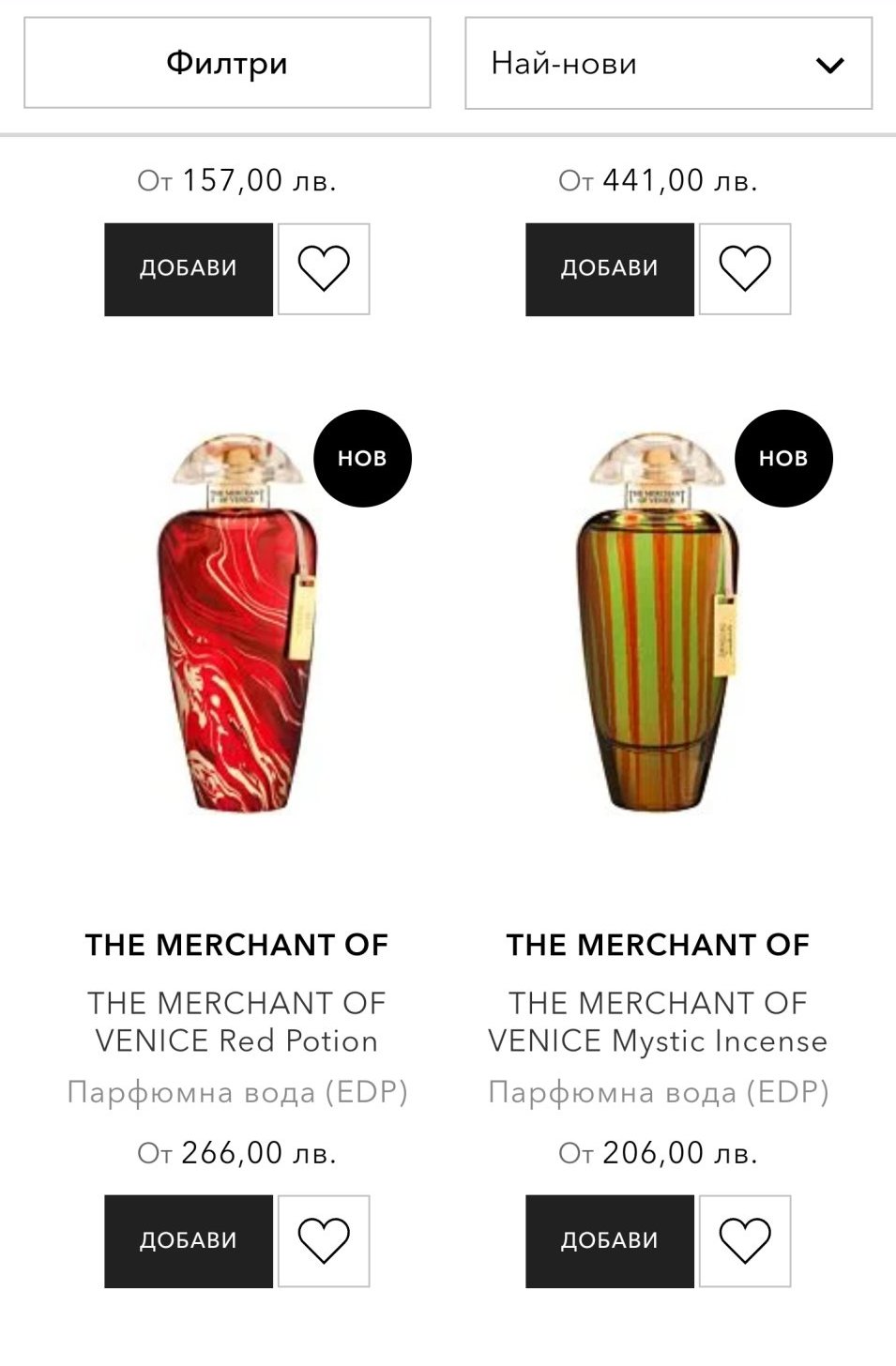Viewport: 896px width, 1366px height.
Task: Open the bold brand name above Mystic Incense
Action: [658, 945]
